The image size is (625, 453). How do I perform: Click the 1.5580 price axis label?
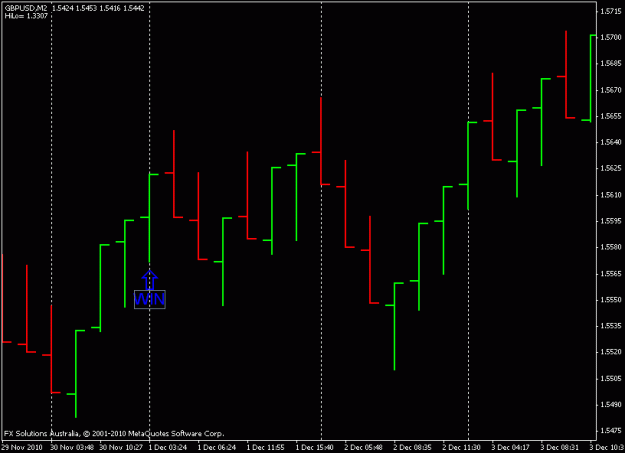[611, 247]
